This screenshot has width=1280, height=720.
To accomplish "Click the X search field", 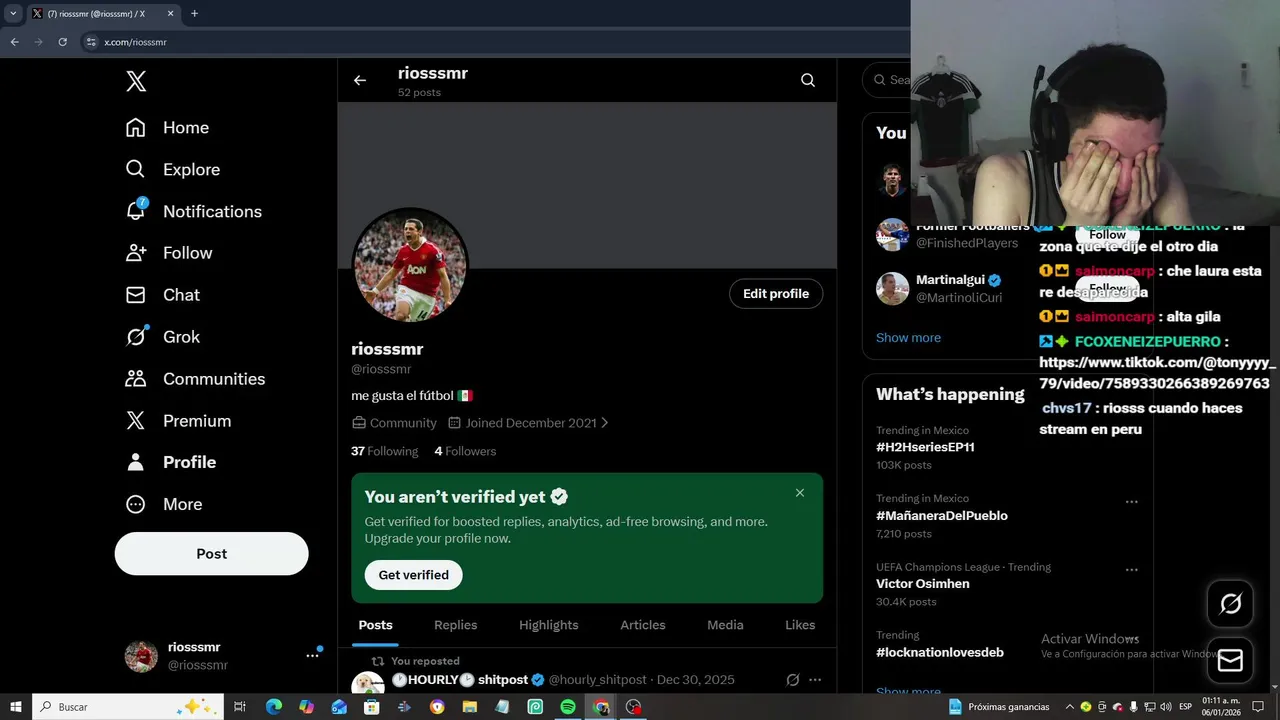I will (888, 80).
